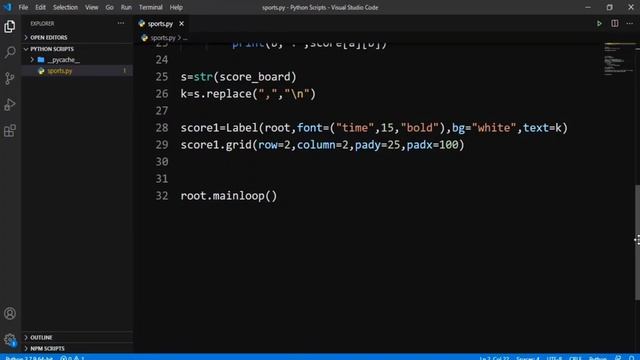Click padx=100 on line 29
Screen dimensions: 640x360
(x=432, y=145)
